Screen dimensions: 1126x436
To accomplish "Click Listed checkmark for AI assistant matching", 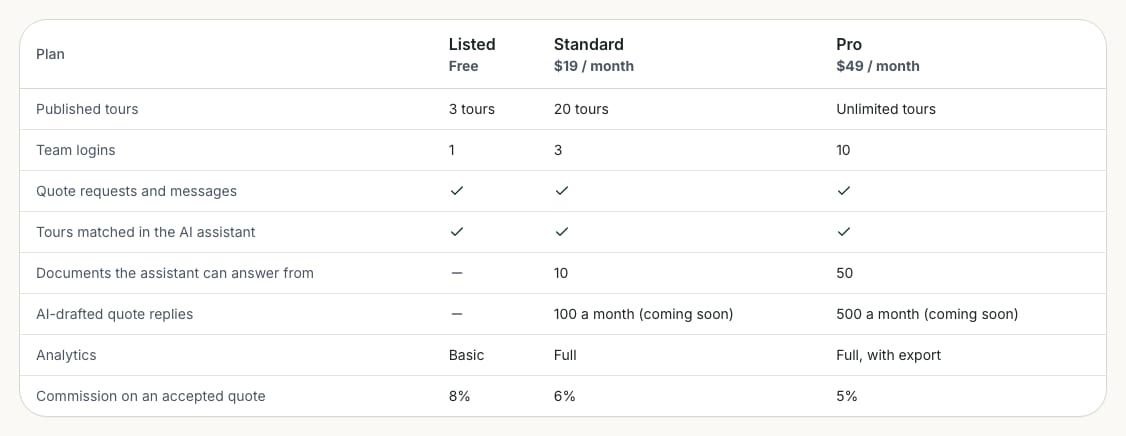I will pos(457,232).
